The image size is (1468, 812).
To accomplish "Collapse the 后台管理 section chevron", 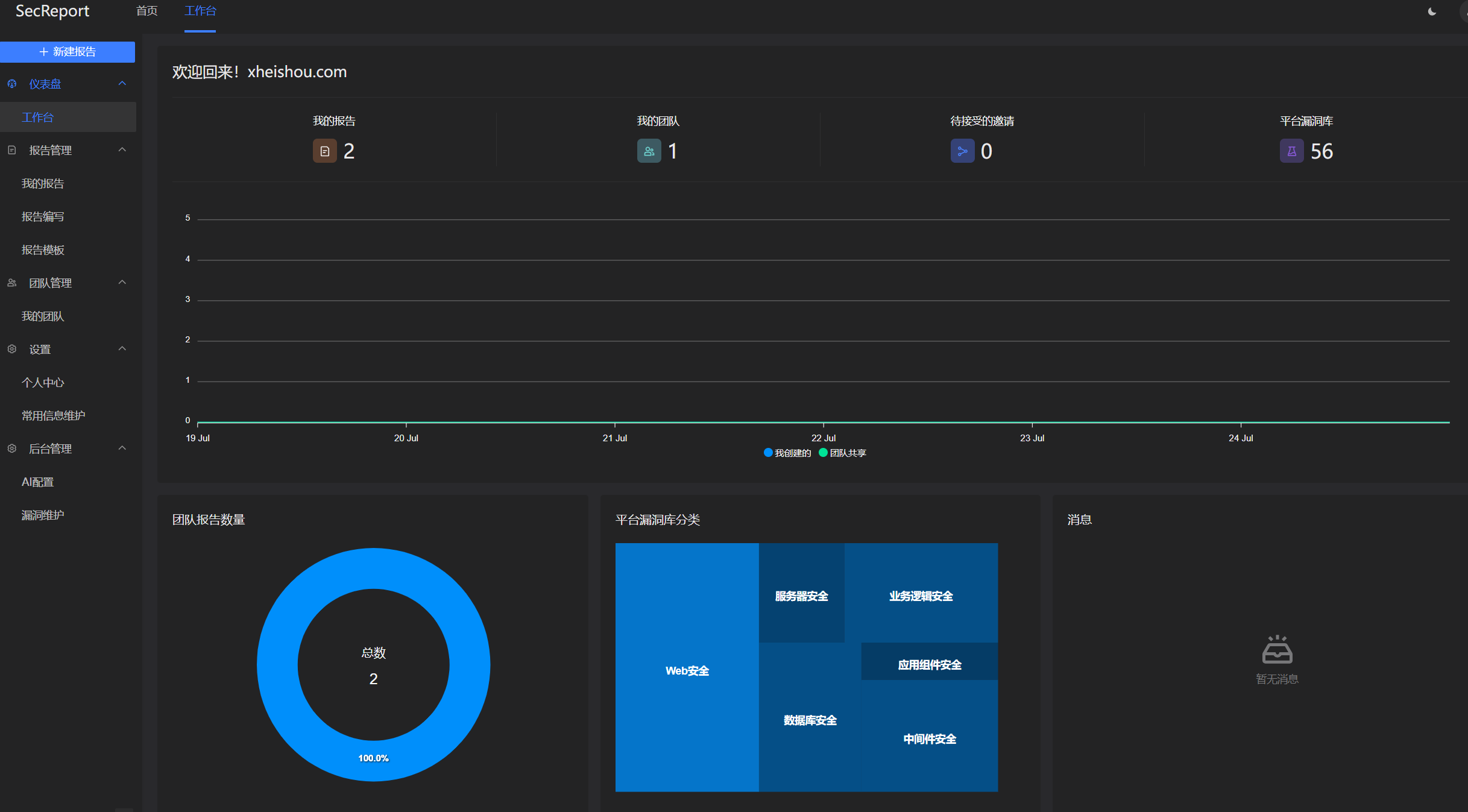I will point(122,448).
